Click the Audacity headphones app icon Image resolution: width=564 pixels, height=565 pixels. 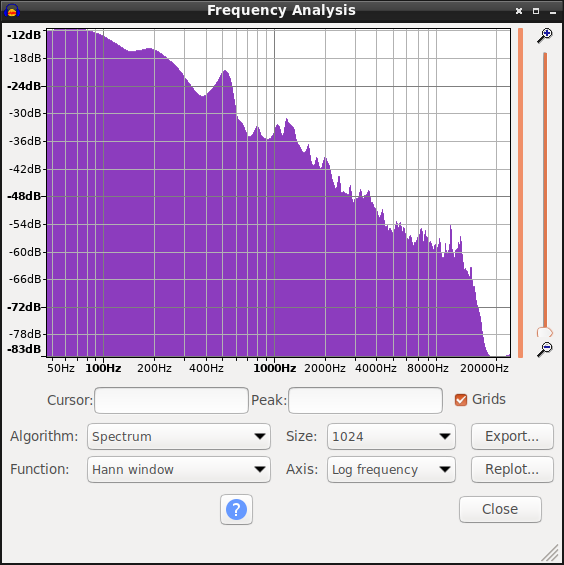12,10
